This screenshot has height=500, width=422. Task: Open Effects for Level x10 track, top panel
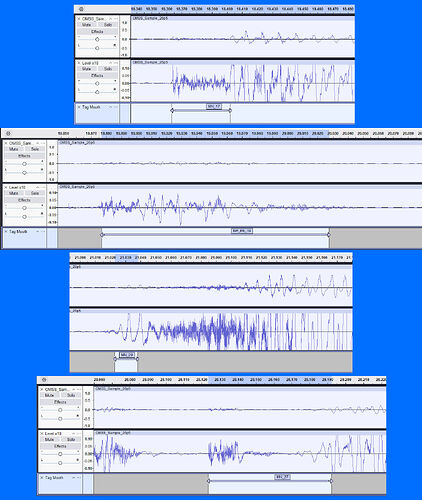(x=97, y=76)
